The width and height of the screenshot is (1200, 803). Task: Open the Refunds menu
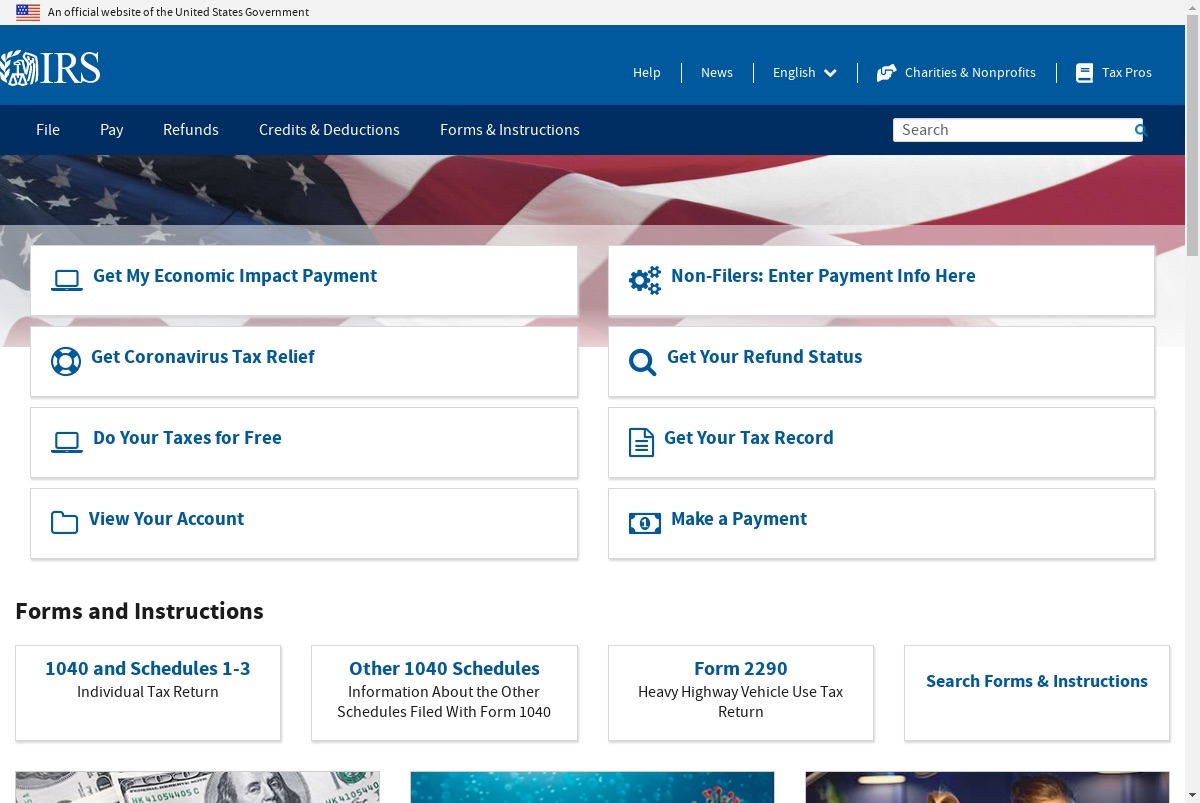191,130
